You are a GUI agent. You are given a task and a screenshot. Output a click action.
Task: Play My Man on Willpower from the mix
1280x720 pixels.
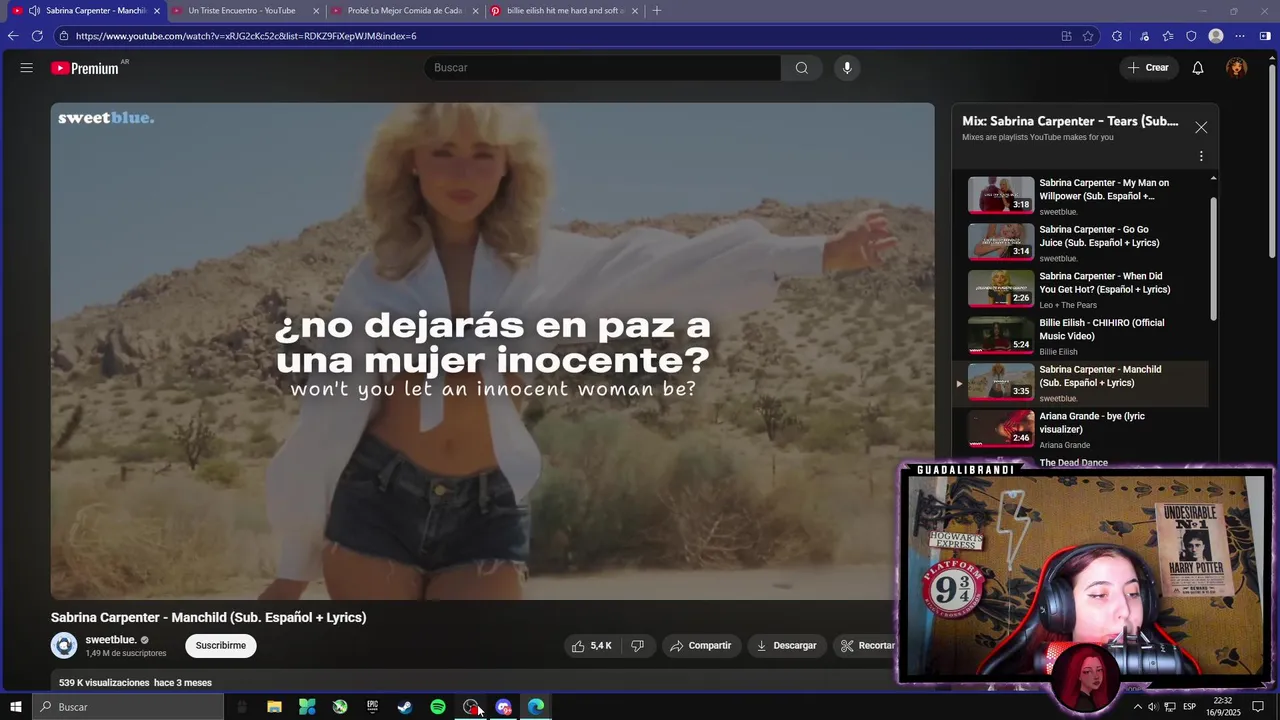pyautogui.click(x=1086, y=196)
